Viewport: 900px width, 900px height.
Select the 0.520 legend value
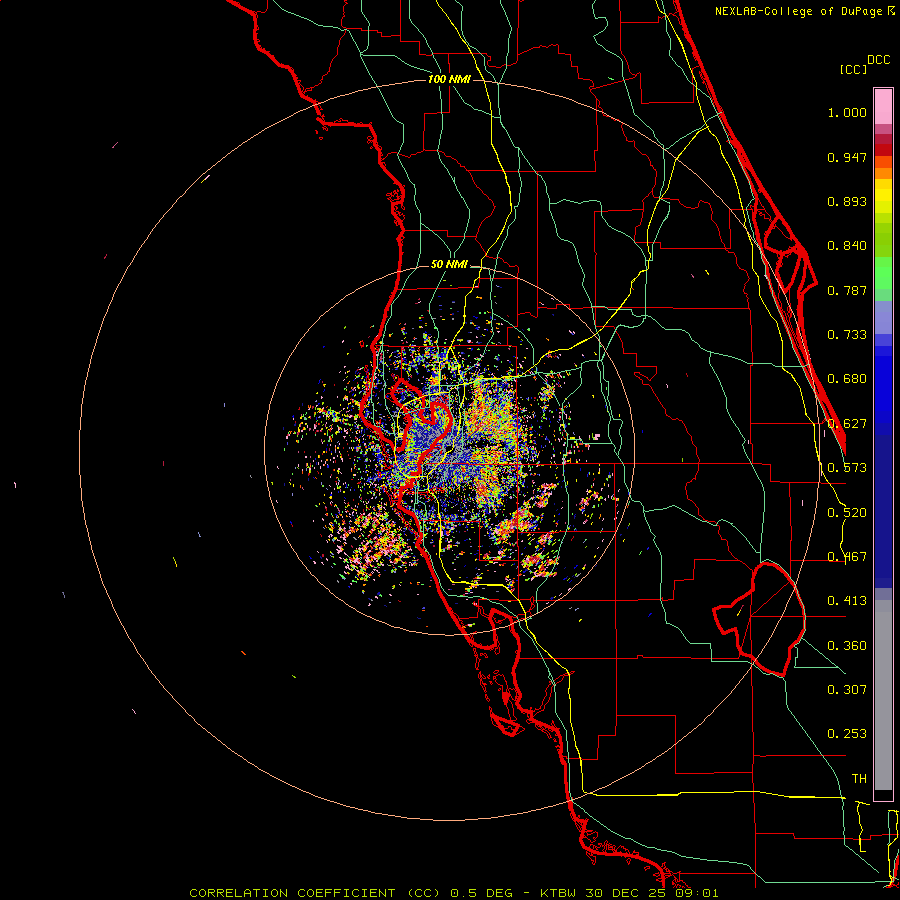pyautogui.click(x=847, y=513)
